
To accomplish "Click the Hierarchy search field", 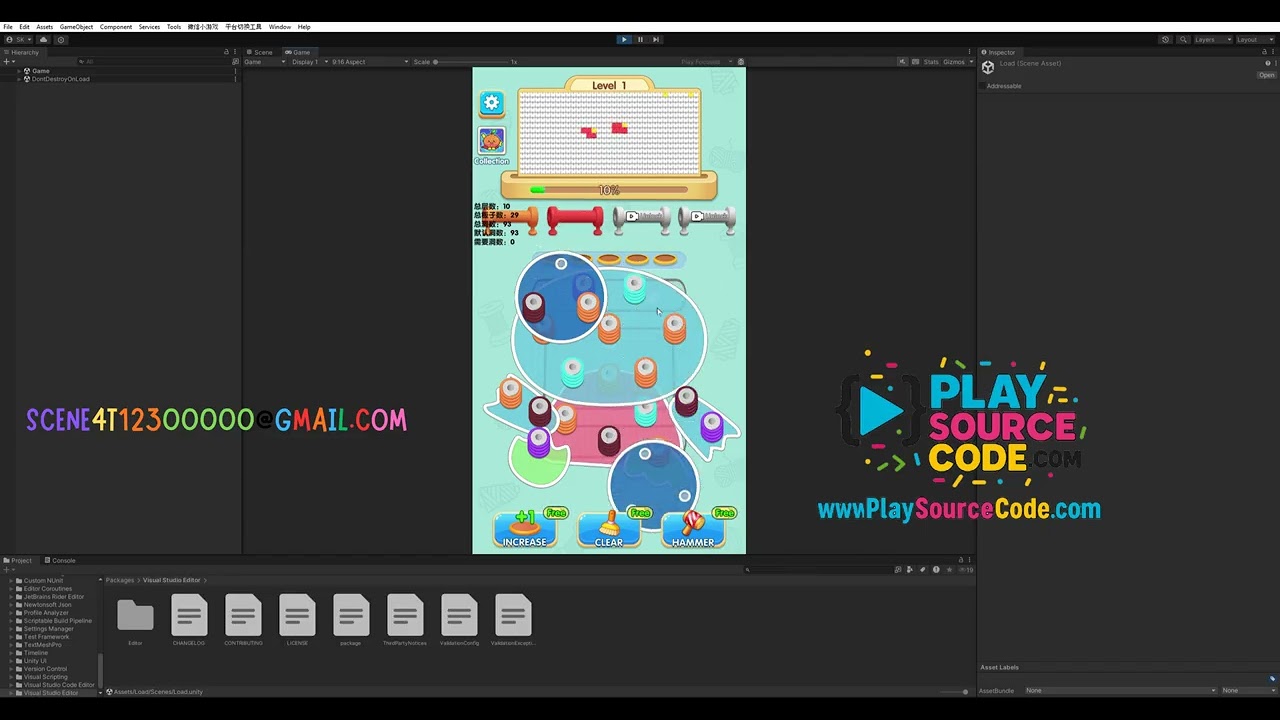I will [x=155, y=62].
